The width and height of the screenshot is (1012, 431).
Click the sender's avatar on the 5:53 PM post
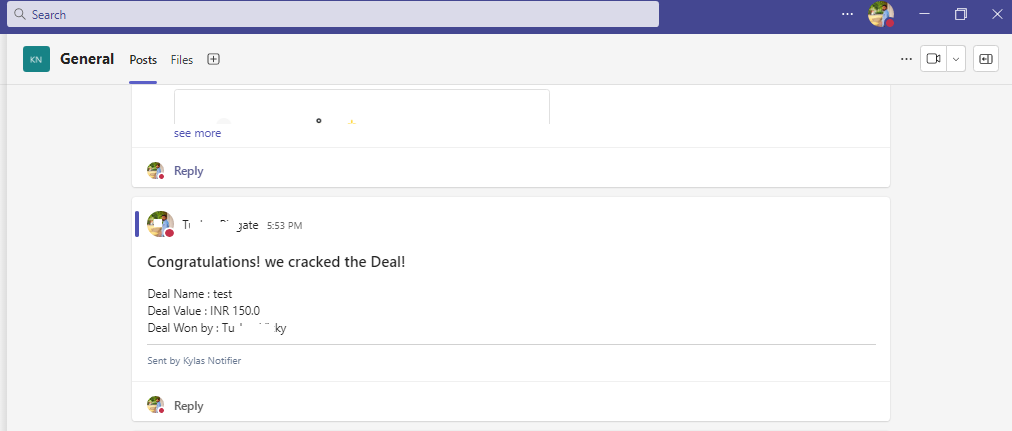(x=160, y=224)
